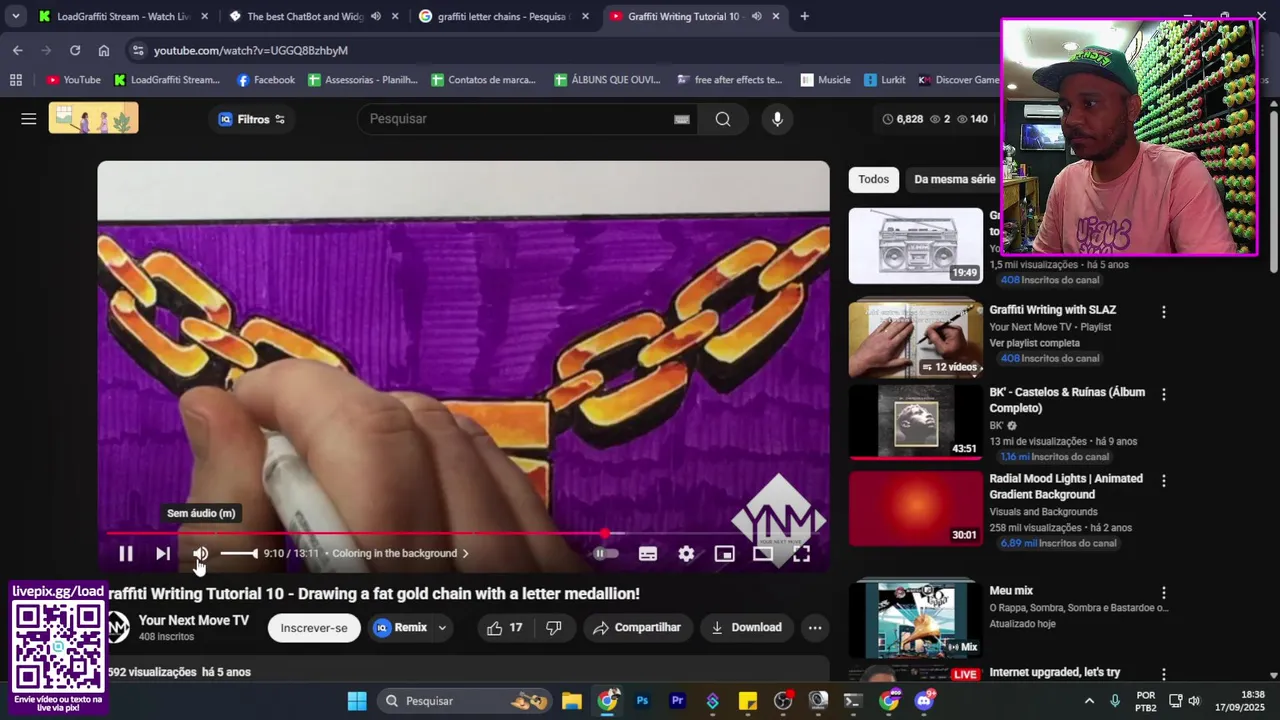1280x720 pixels.
Task: Click the Remix button
Action: tap(400, 628)
